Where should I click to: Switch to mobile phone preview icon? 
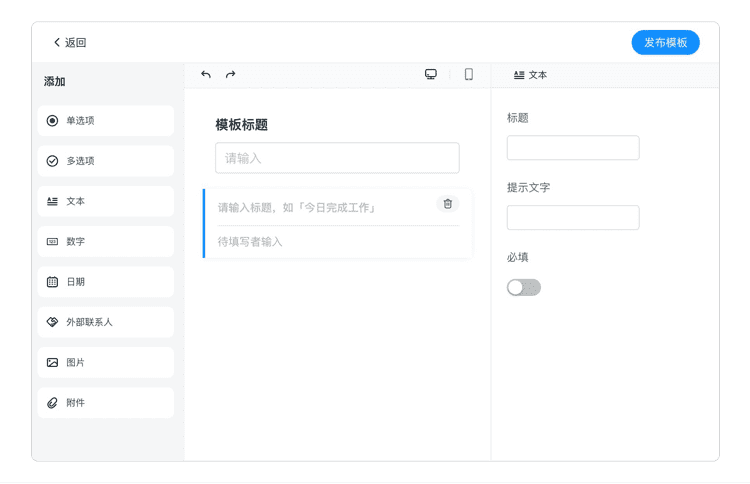468,75
